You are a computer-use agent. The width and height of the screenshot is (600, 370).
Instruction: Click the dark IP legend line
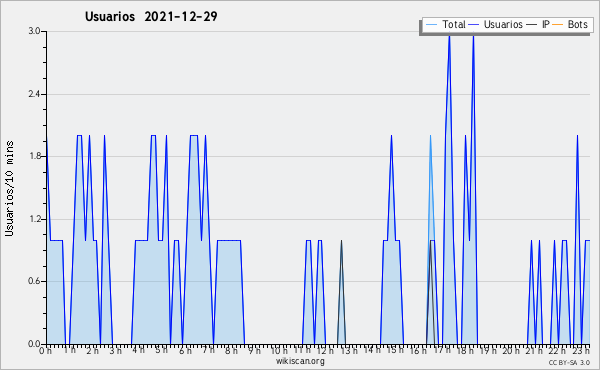(x=532, y=25)
